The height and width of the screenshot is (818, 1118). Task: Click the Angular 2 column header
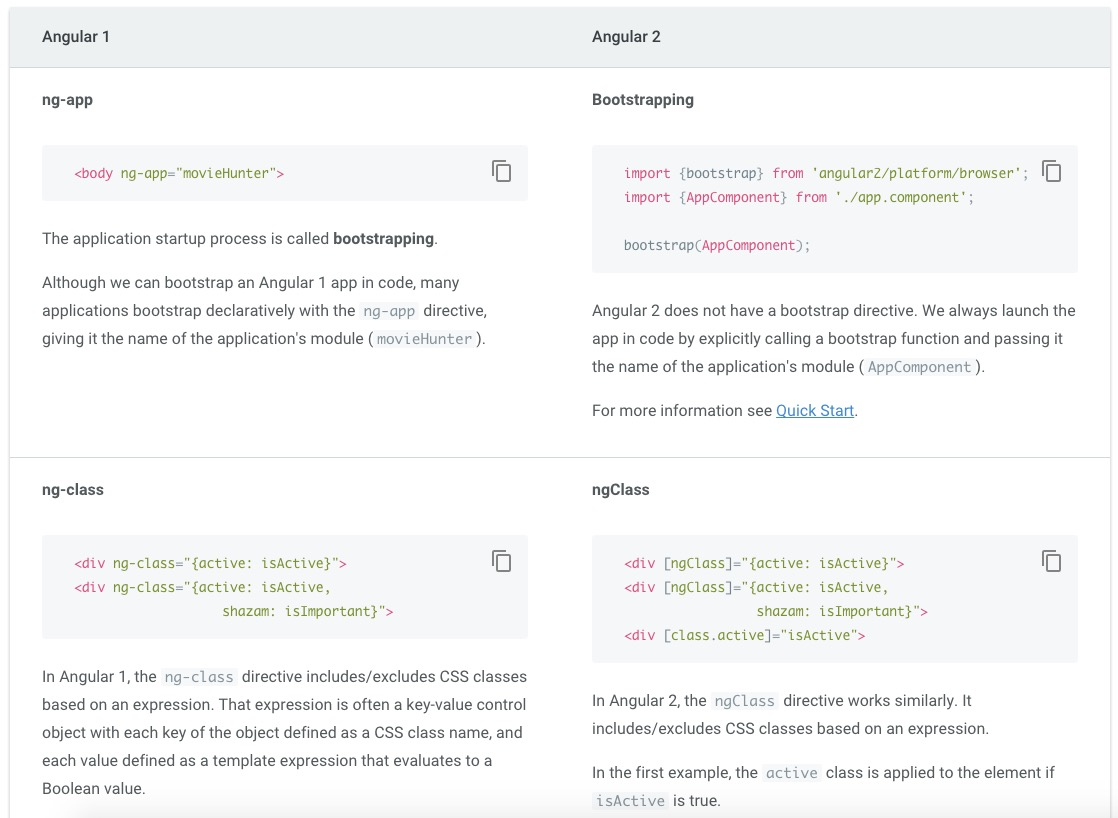tap(626, 36)
